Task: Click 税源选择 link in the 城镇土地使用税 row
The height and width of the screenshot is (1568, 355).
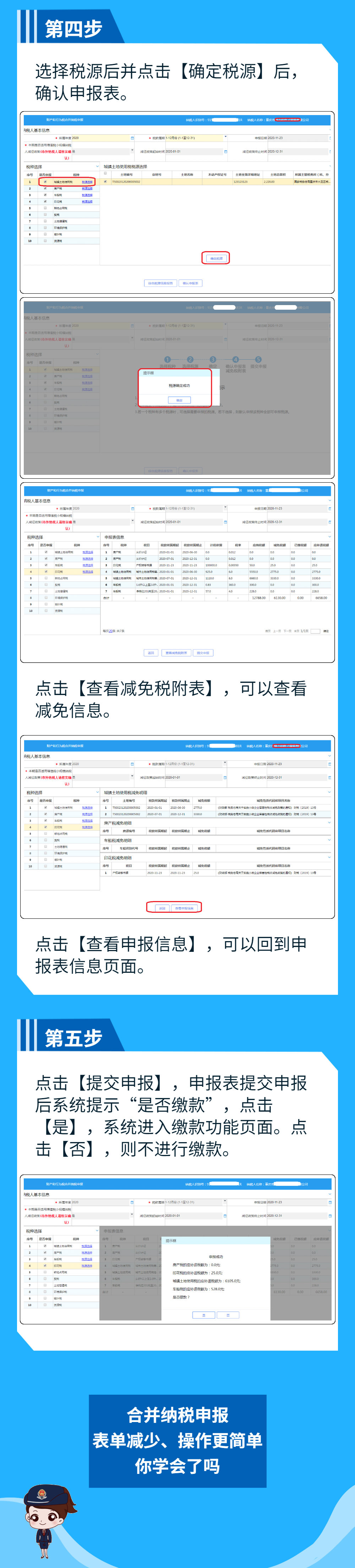Action: tap(87, 181)
